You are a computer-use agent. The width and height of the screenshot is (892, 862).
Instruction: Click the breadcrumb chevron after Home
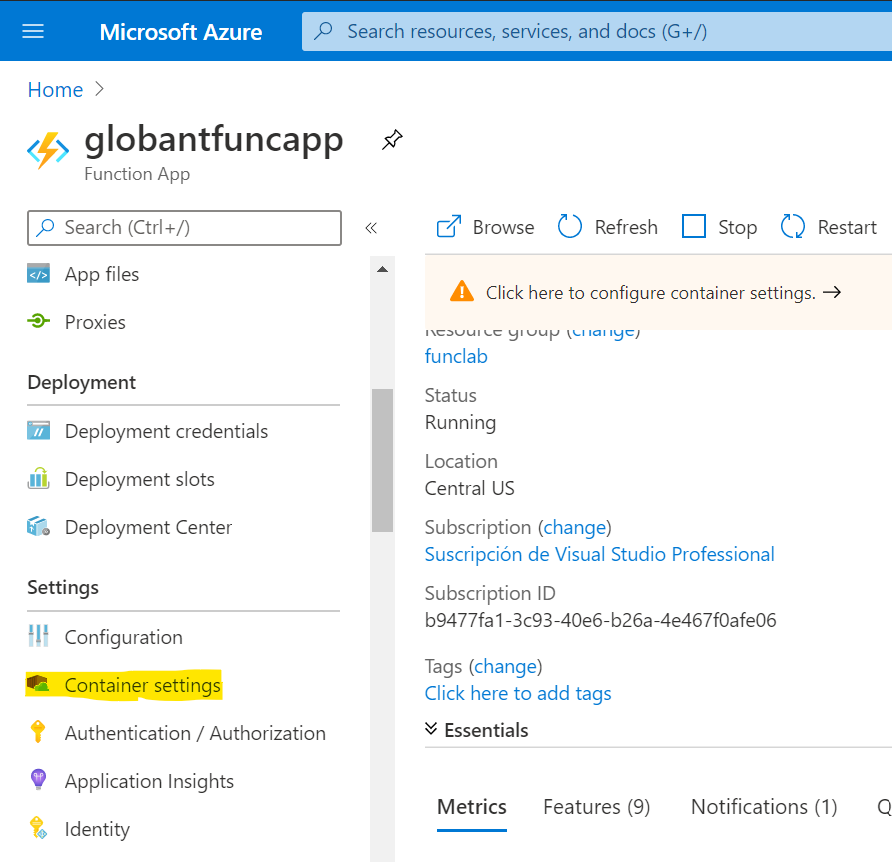coord(100,89)
